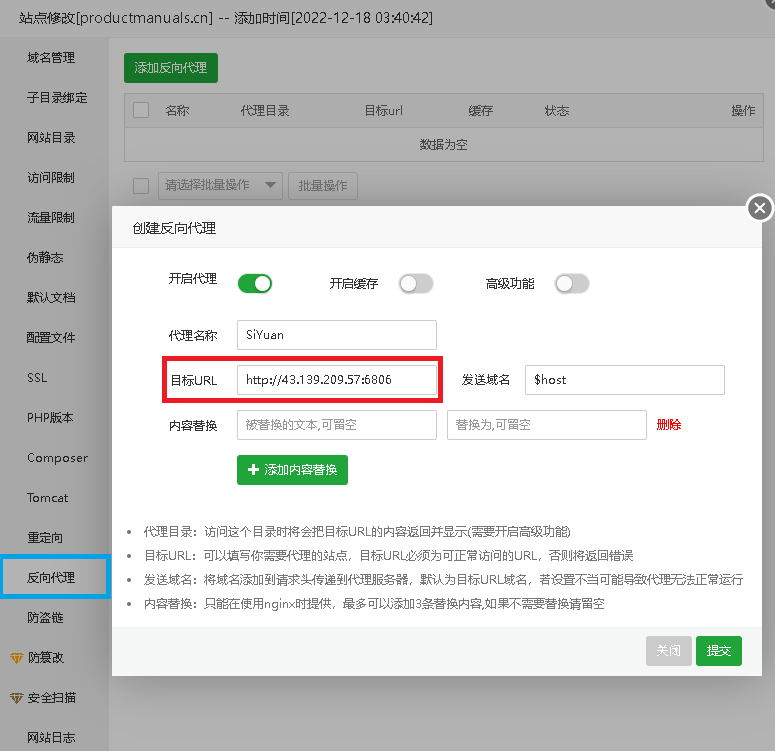Click the 数据为空 table message
Screen dimensions: 775x751
[x=443, y=144]
